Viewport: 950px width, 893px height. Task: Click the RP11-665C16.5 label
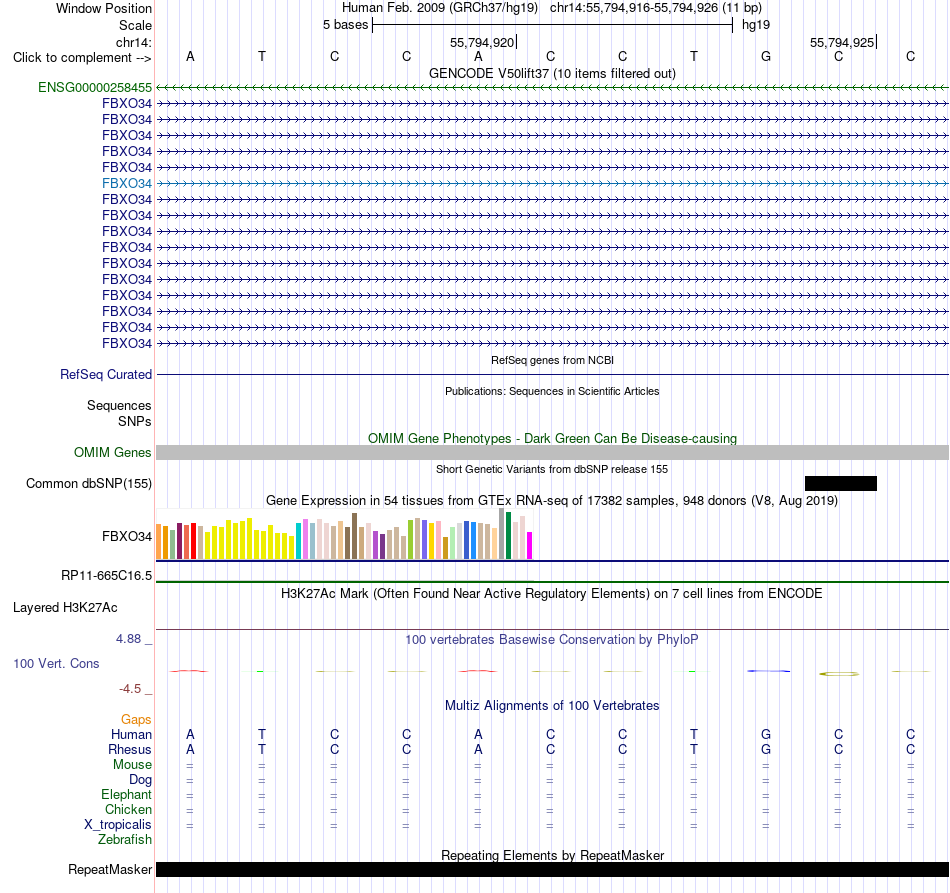coord(106,576)
